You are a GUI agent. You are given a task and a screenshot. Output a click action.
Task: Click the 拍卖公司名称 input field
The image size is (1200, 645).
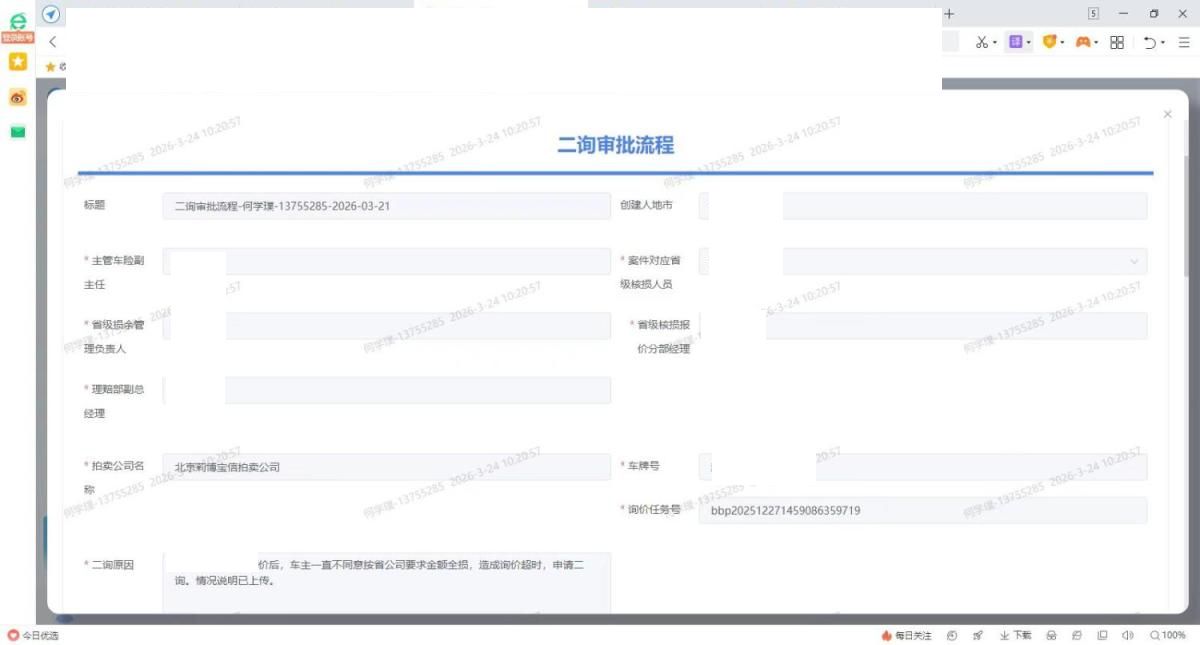click(x=386, y=467)
